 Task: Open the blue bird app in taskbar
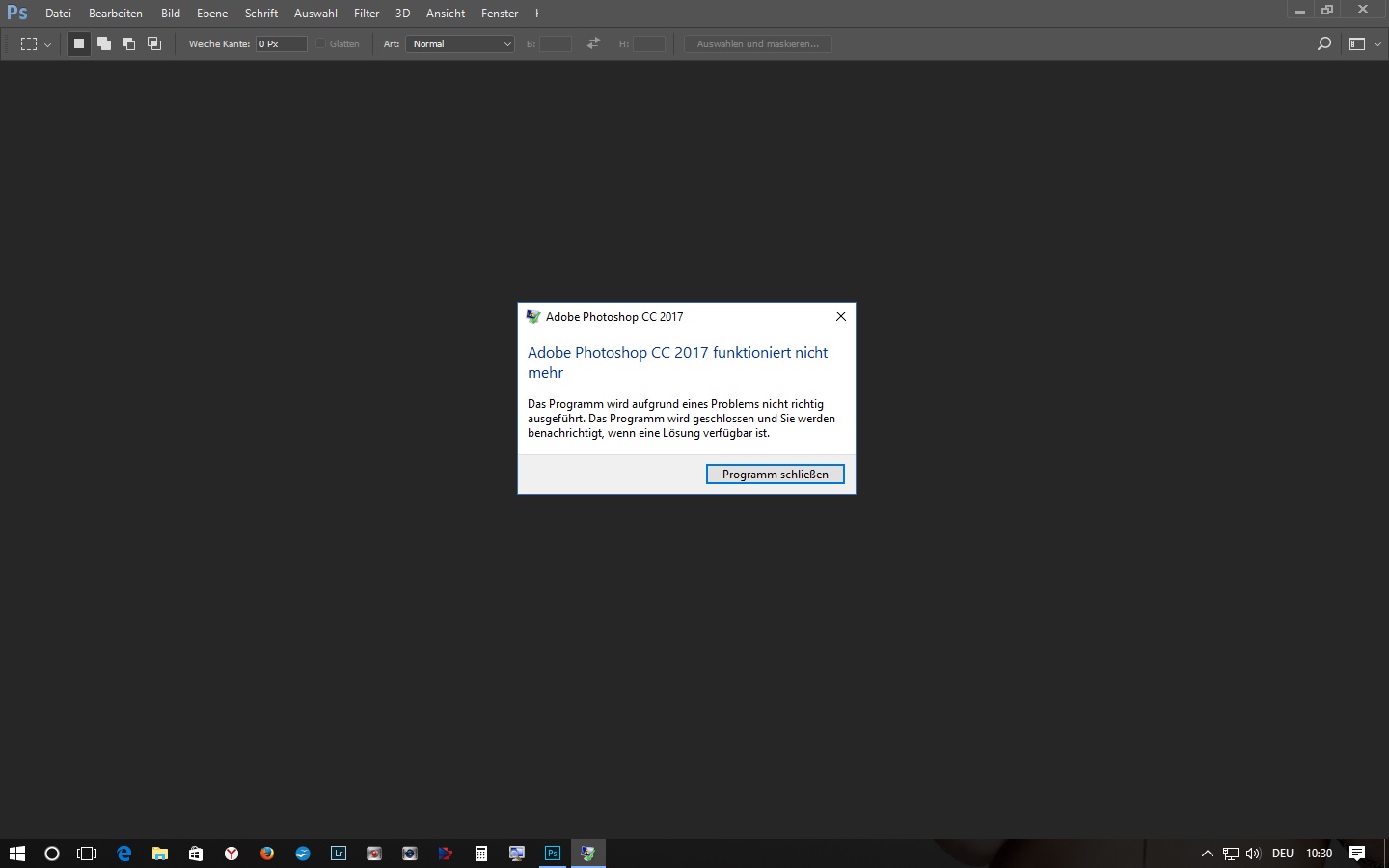(x=303, y=854)
